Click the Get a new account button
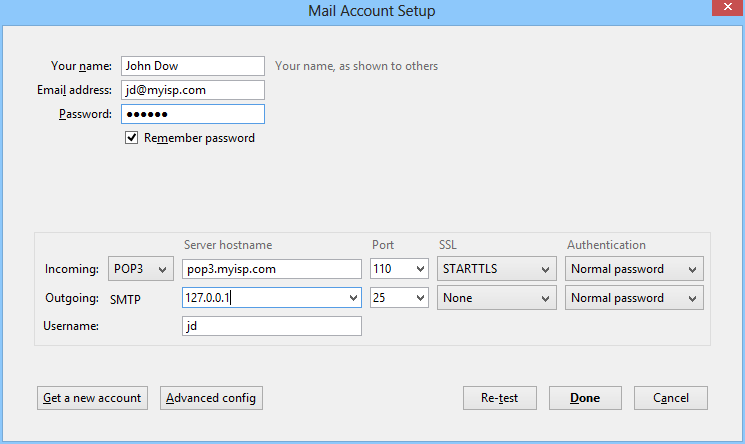 tap(92, 398)
